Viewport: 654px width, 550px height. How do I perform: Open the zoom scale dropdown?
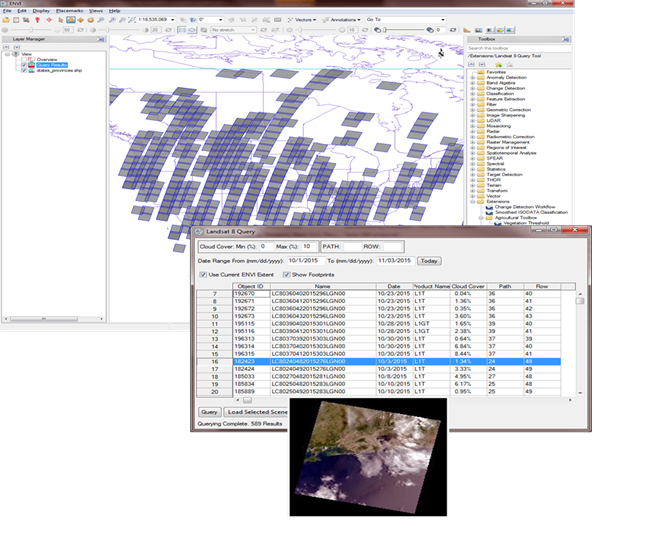(172, 20)
